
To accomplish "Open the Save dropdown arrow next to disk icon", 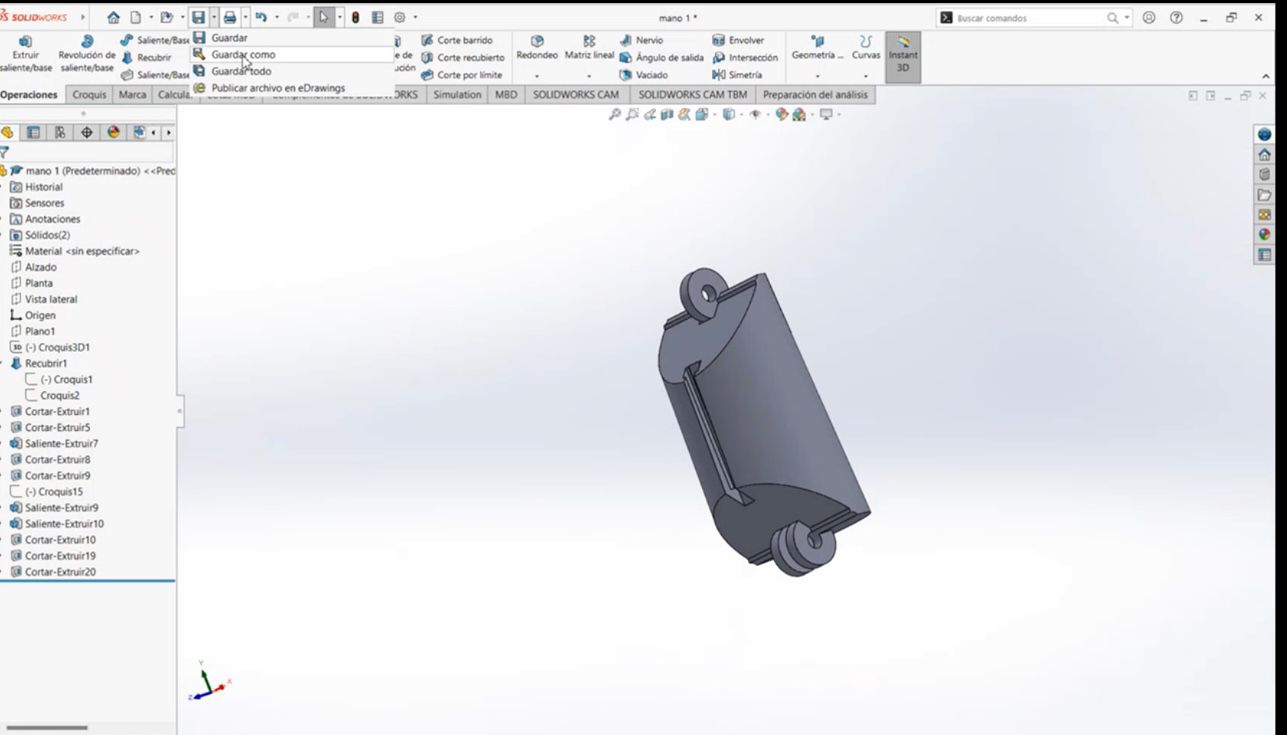I will click(213, 18).
